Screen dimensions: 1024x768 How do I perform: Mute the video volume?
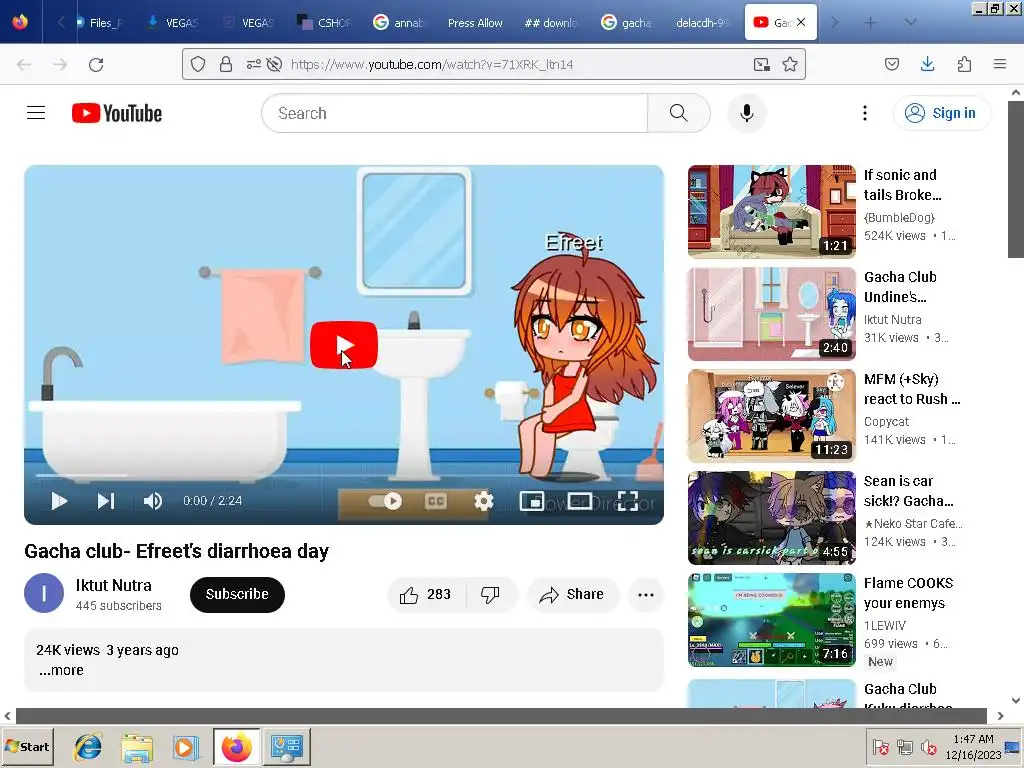click(x=153, y=501)
